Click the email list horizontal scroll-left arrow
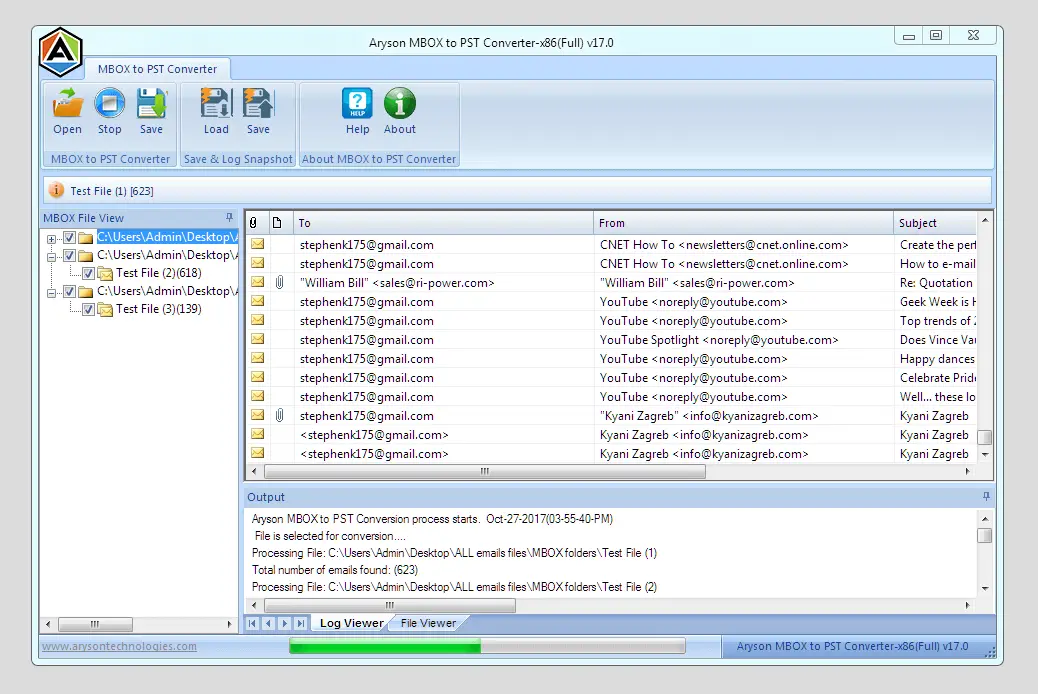Image resolution: width=1038 pixels, height=694 pixels. click(254, 471)
